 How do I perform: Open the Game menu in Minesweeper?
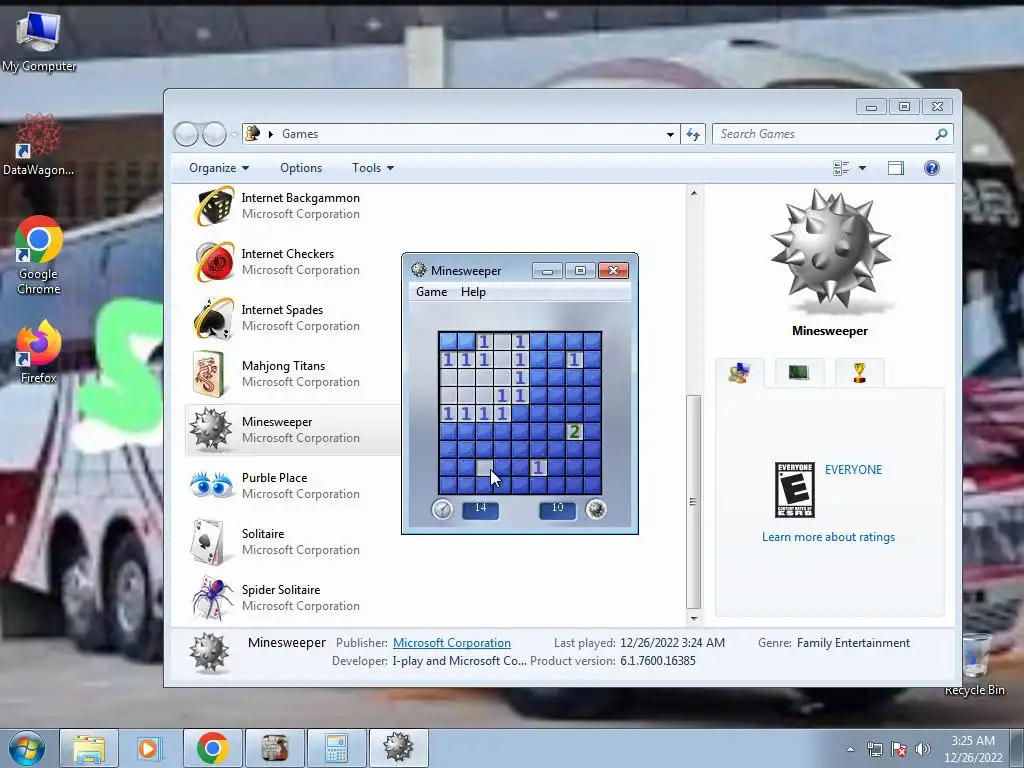[x=432, y=292]
